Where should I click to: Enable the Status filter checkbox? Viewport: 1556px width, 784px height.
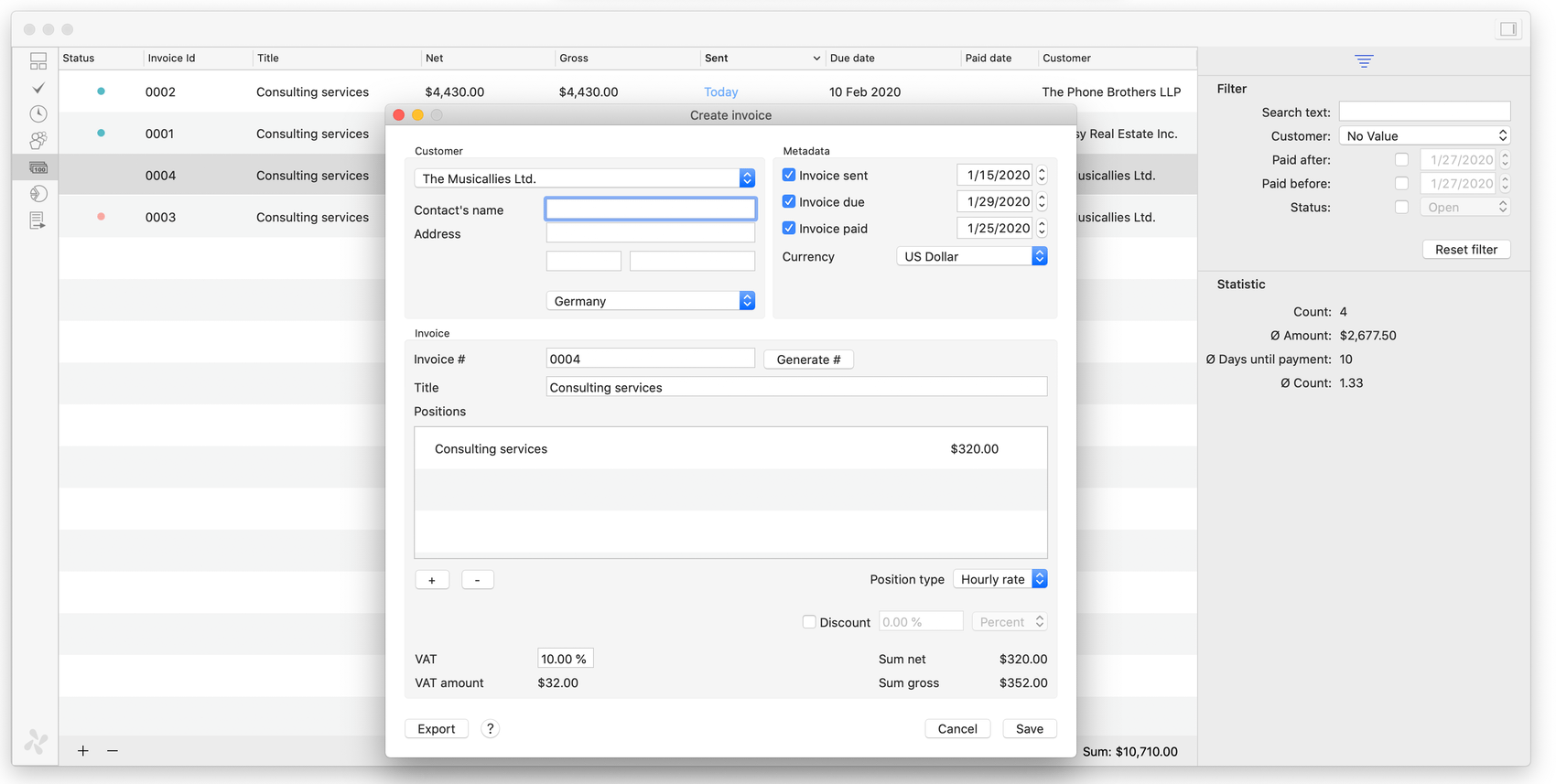[x=1401, y=207]
